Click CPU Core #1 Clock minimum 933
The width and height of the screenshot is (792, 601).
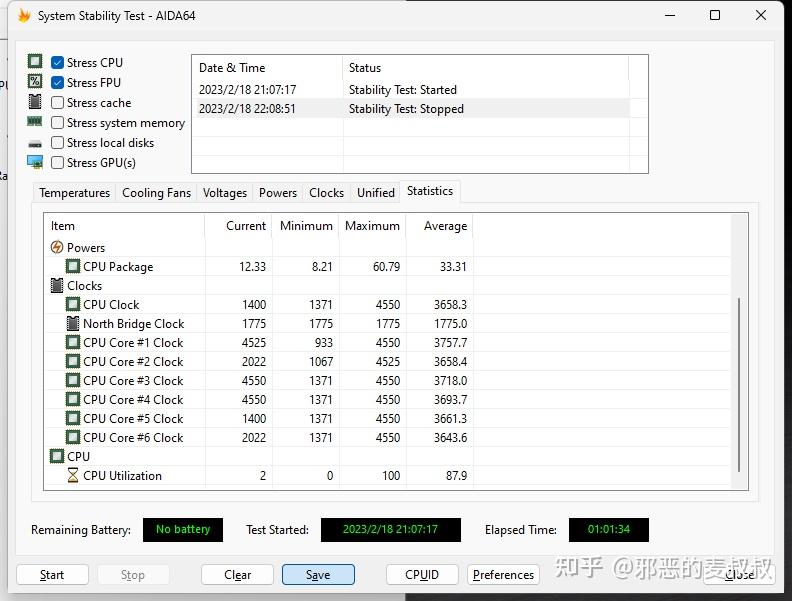[x=323, y=343]
